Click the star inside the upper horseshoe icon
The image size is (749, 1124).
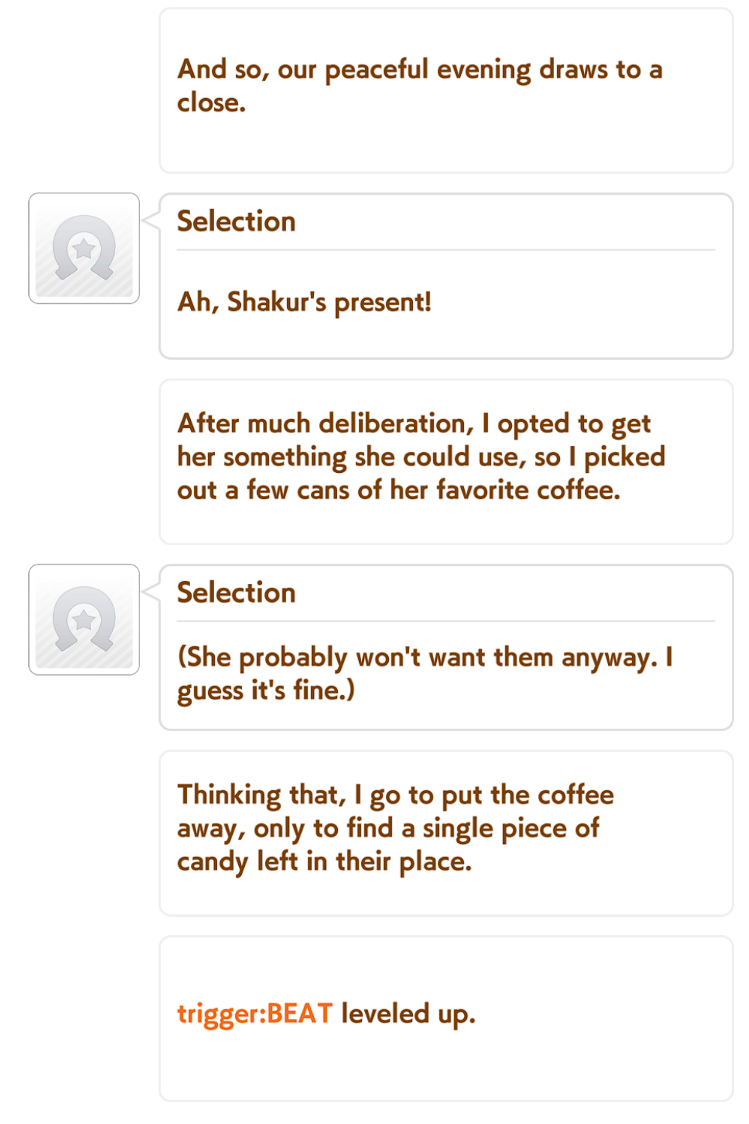(x=84, y=249)
